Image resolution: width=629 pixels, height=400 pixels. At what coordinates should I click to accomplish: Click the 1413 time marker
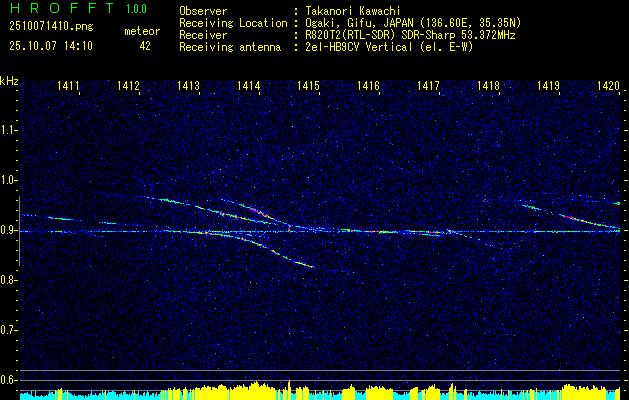pyautogui.click(x=189, y=85)
